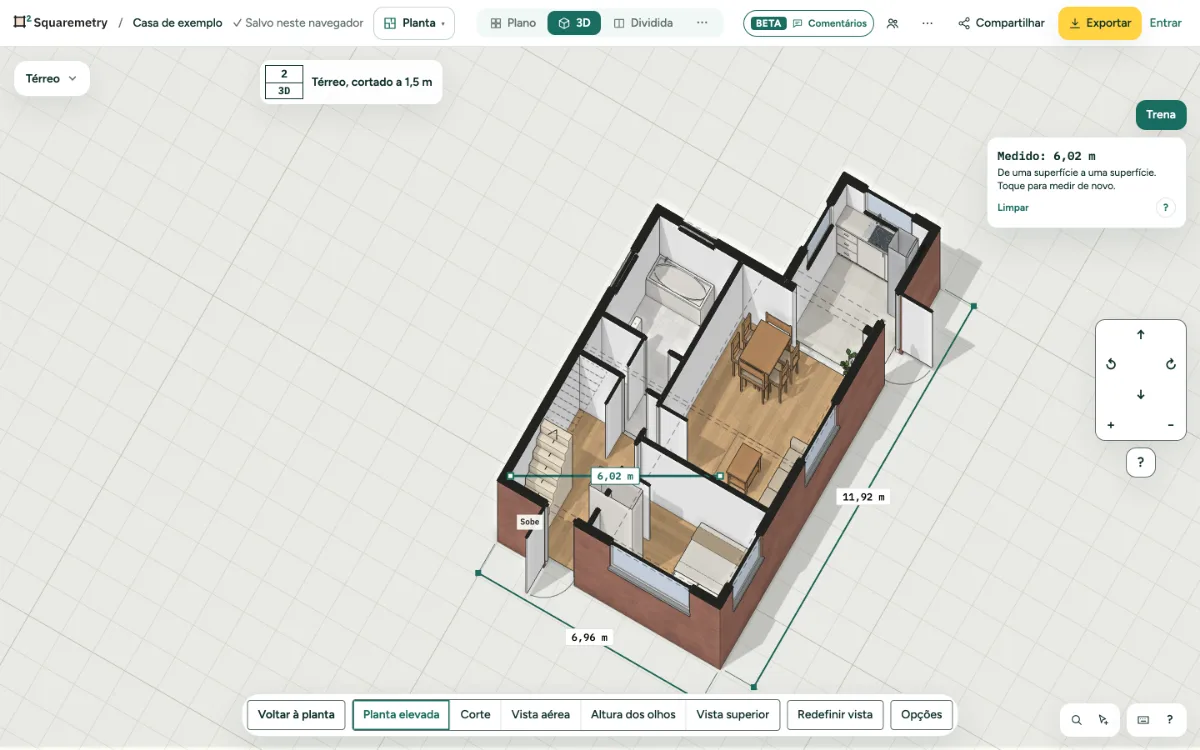Click Voltar à planta
This screenshot has height=750, width=1200.
296,715
